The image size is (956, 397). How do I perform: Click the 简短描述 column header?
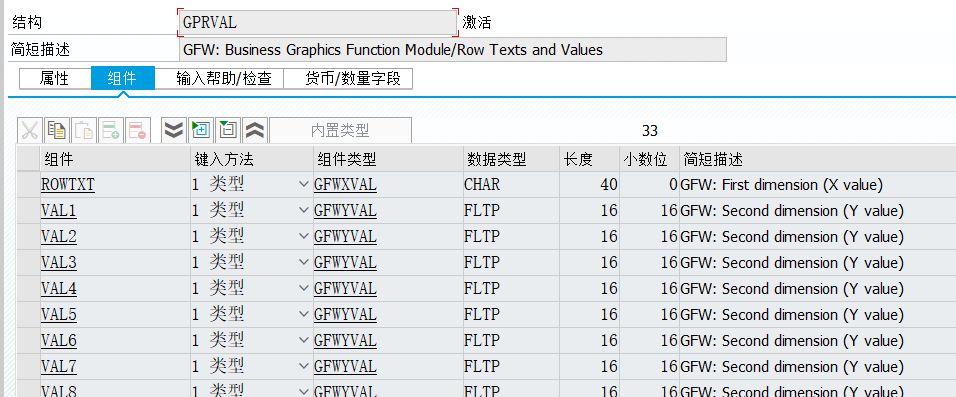(818, 159)
